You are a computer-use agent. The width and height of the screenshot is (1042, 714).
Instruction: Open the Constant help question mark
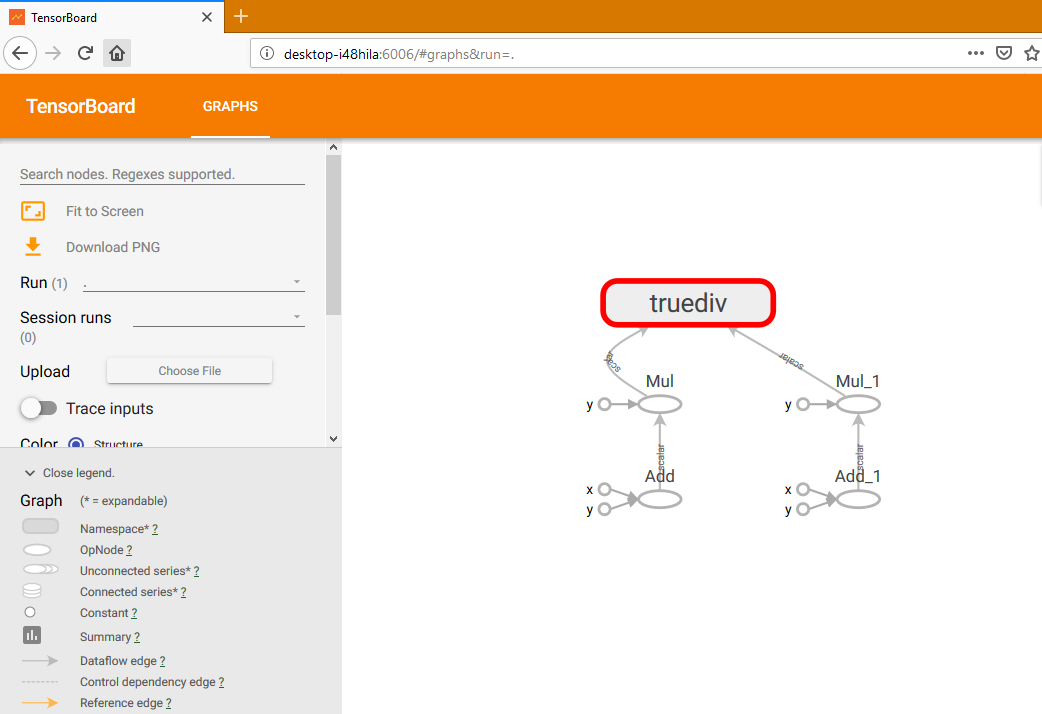[x=134, y=614]
